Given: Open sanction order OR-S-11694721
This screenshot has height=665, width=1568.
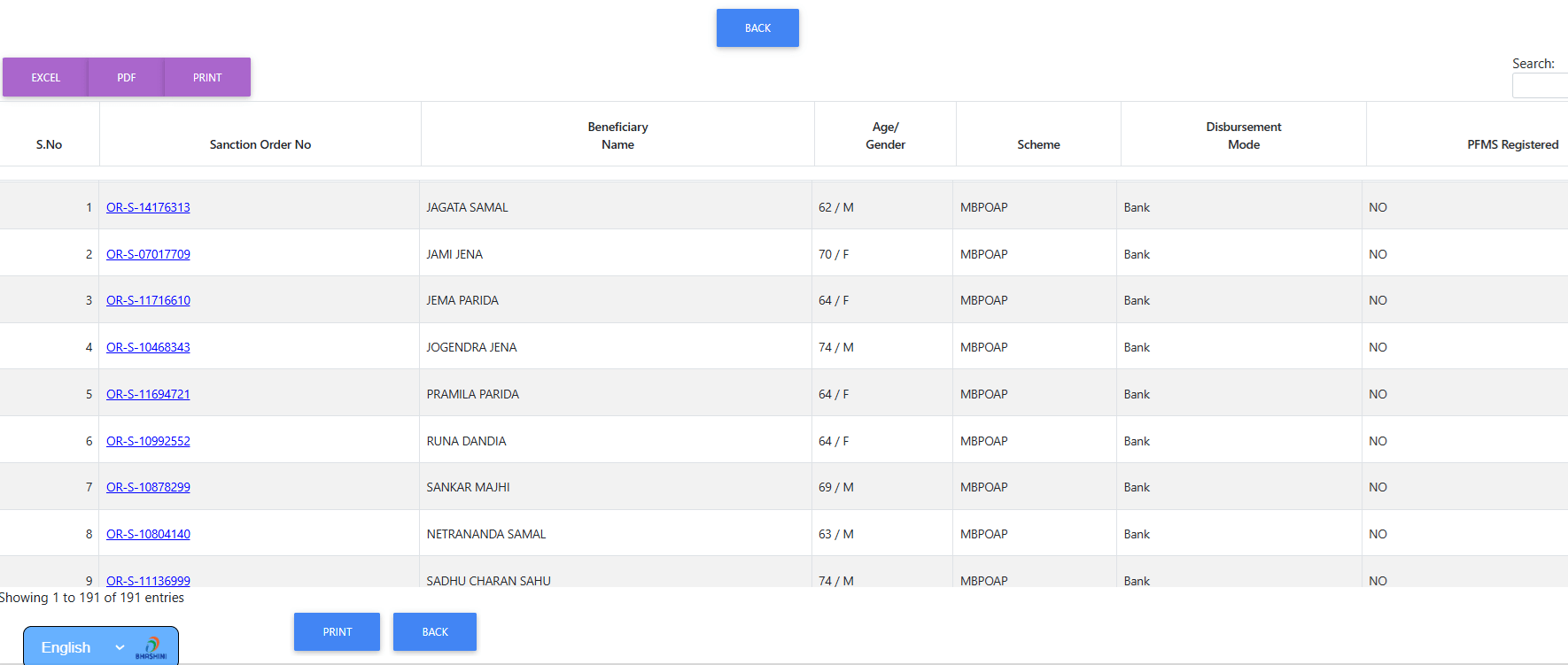Looking at the screenshot, I should pyautogui.click(x=148, y=394).
